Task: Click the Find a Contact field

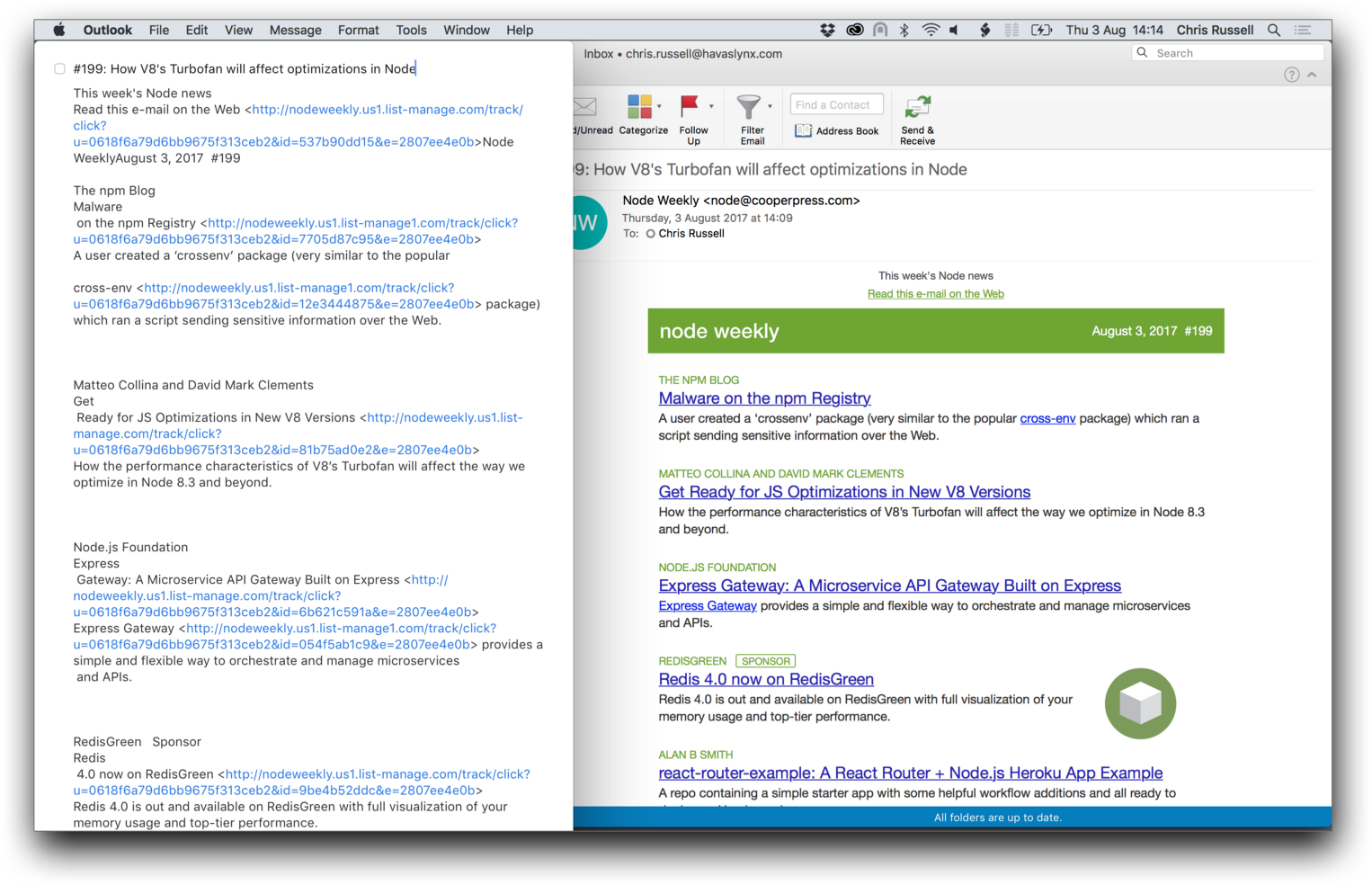Action: click(x=836, y=105)
